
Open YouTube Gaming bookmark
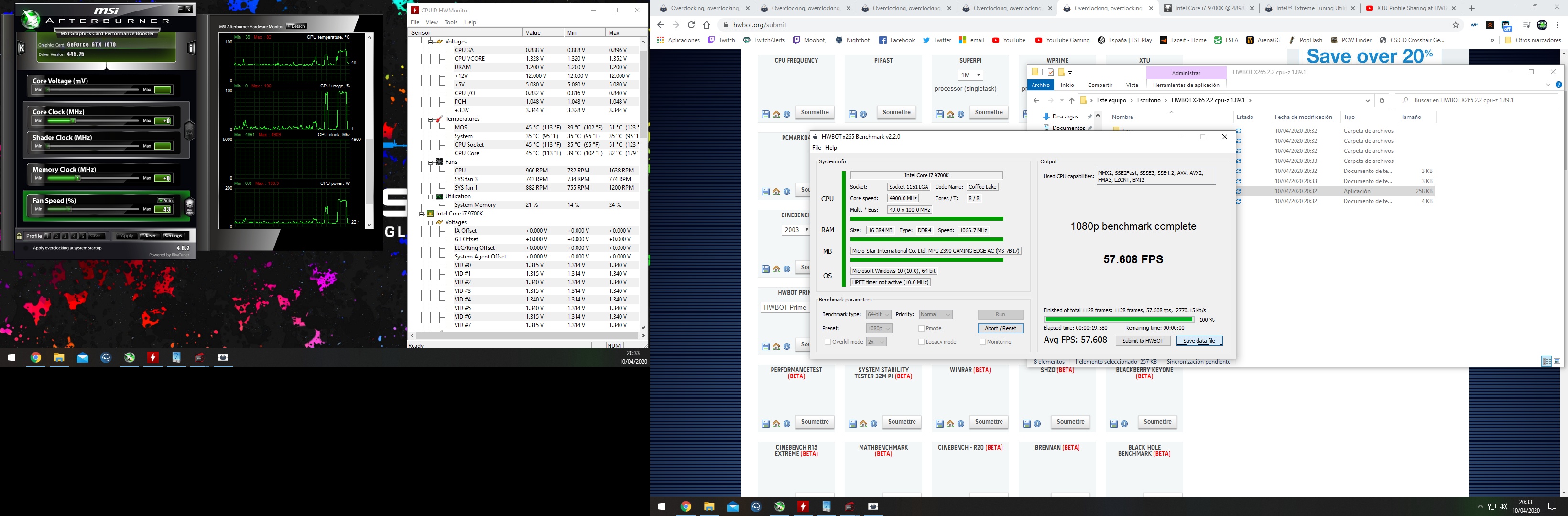(x=1062, y=40)
